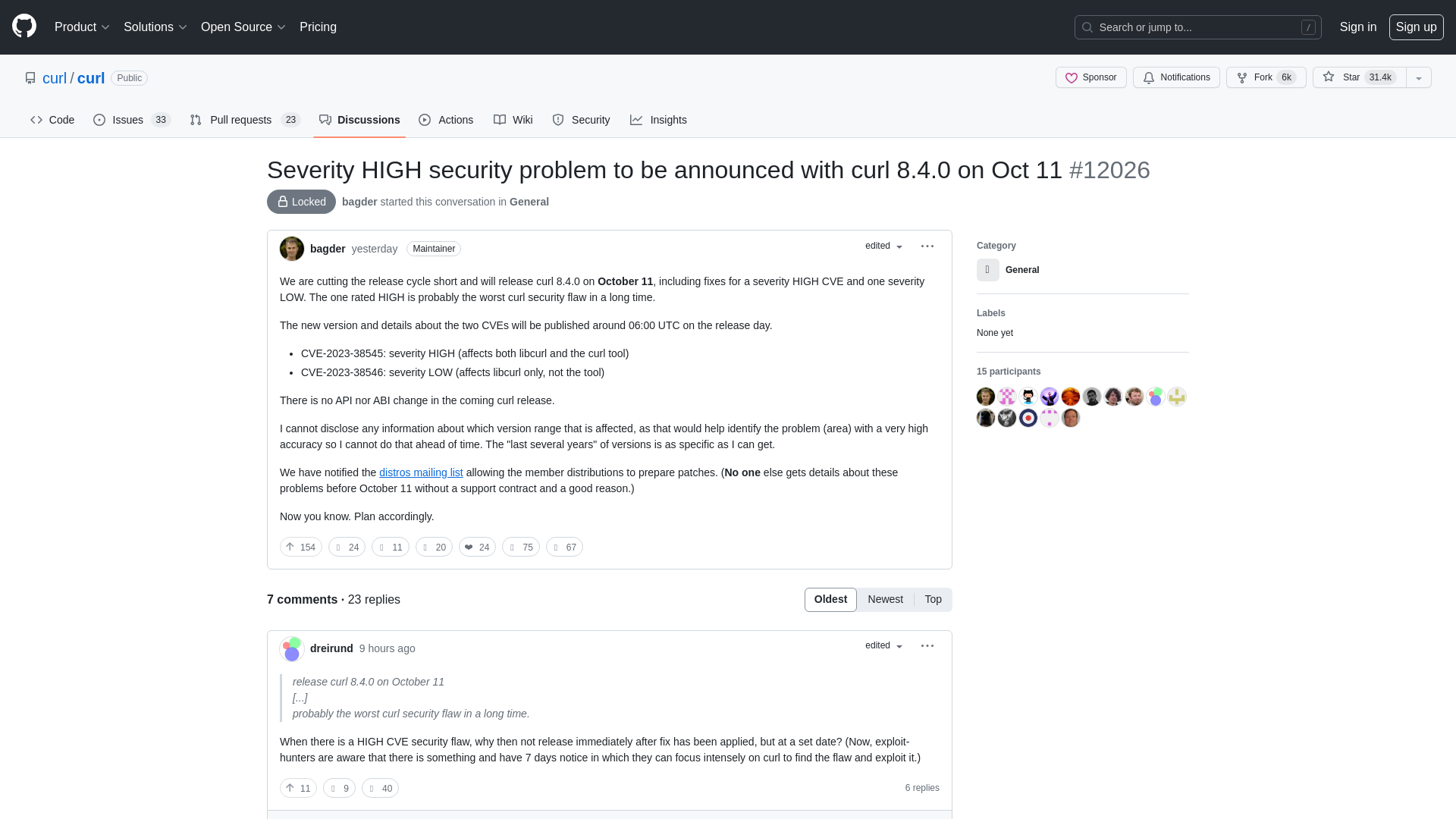Click the #12026 issue reference link

(1109, 170)
